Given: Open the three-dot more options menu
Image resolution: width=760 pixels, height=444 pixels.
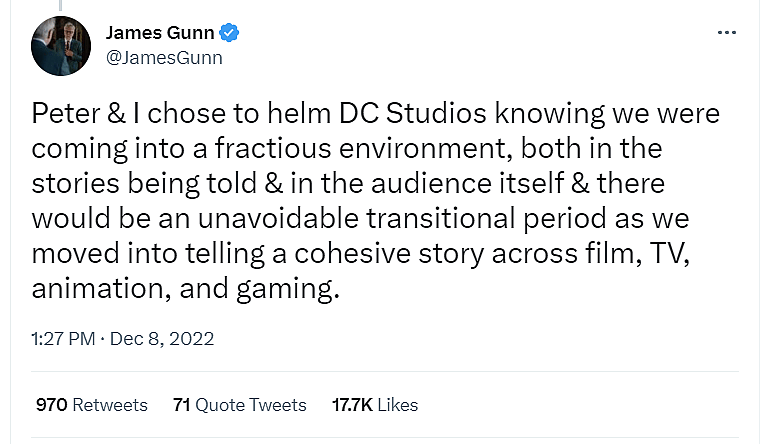Looking at the screenshot, I should (727, 33).
